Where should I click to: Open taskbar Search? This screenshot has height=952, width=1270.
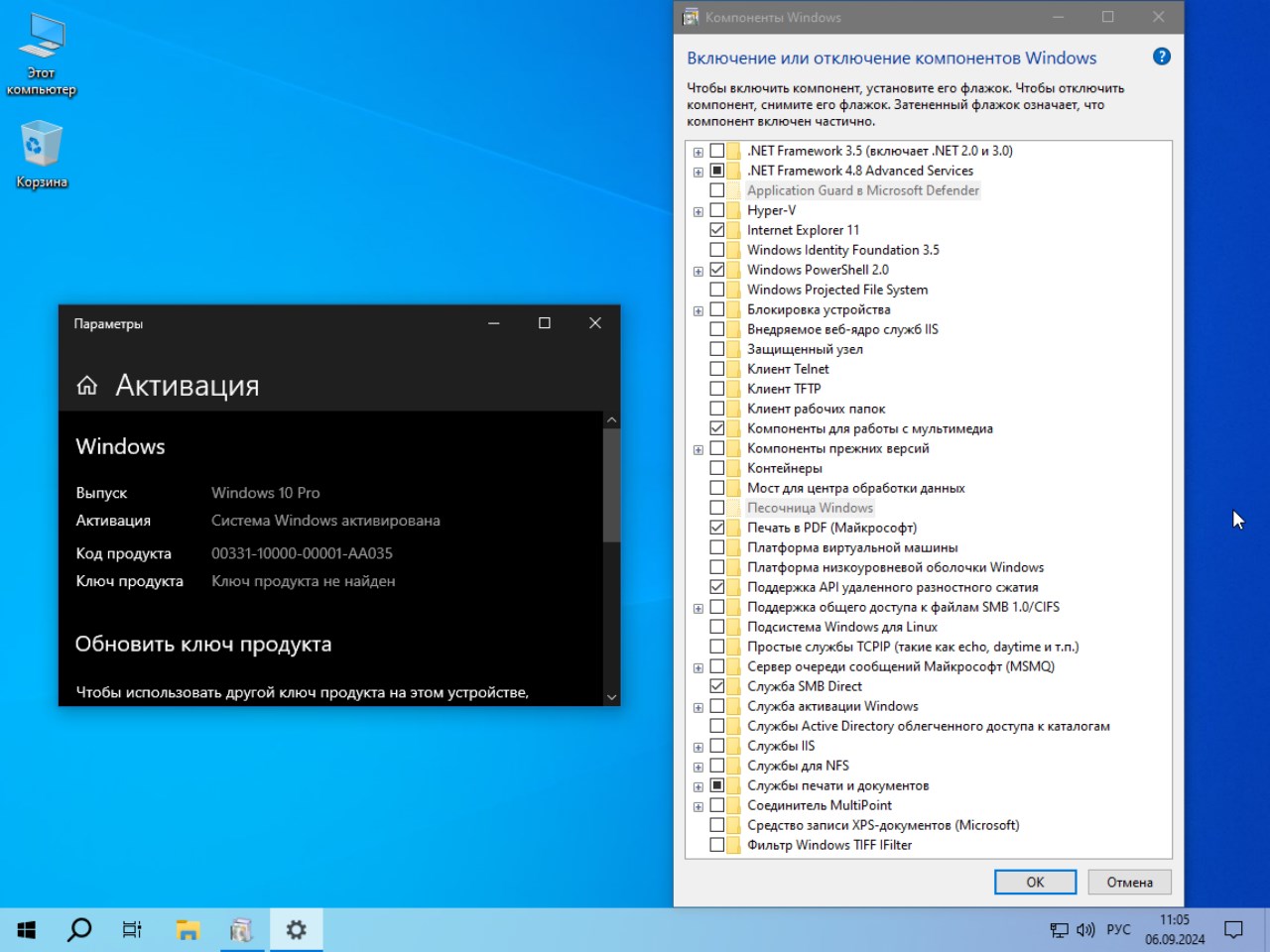pyautogui.click(x=79, y=929)
